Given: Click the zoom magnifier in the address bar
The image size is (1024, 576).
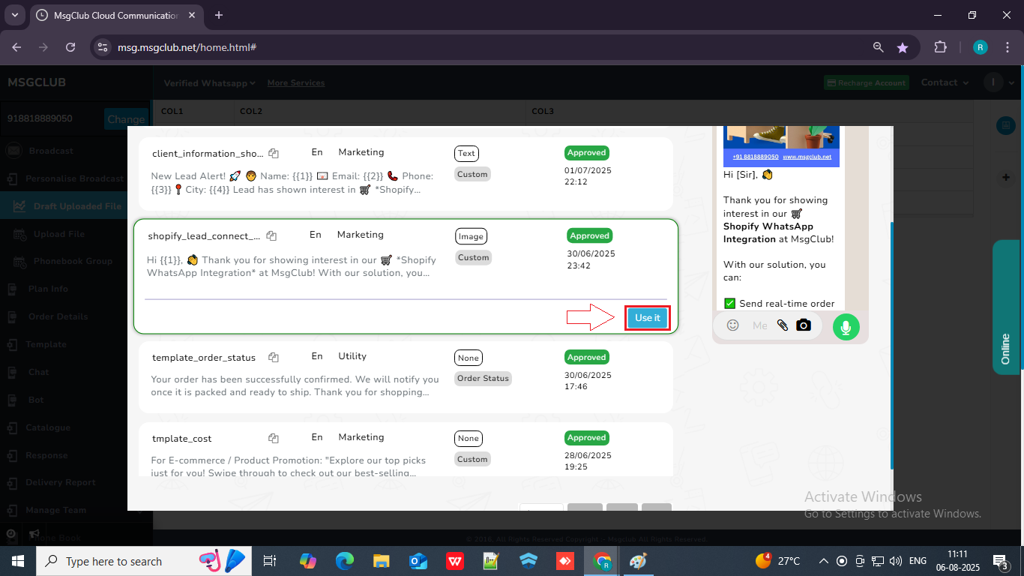Looking at the screenshot, I should pos(878,47).
